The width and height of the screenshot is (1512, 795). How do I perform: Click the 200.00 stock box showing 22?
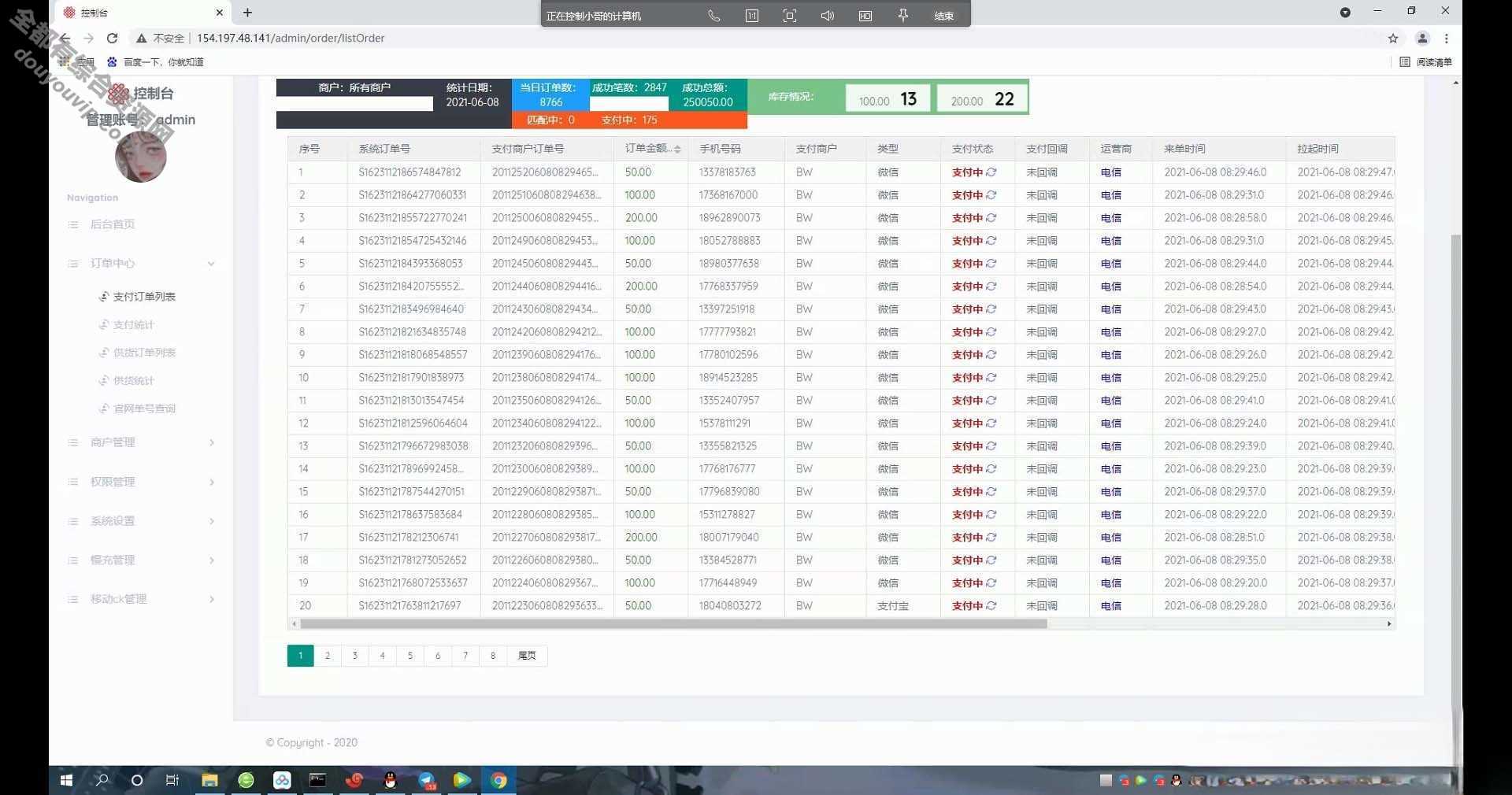pyautogui.click(x=982, y=99)
